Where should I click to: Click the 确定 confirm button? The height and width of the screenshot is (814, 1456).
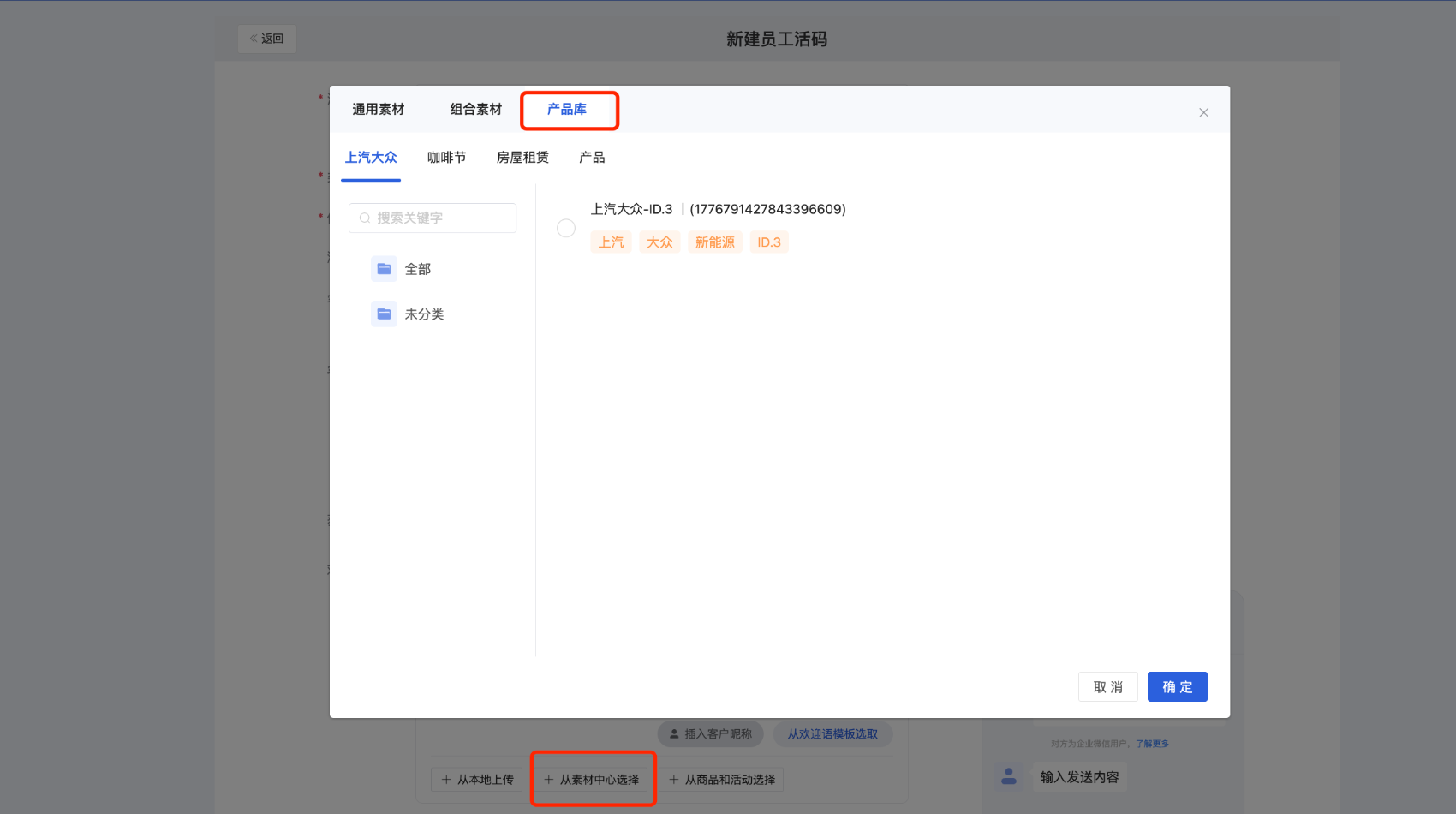click(1178, 687)
